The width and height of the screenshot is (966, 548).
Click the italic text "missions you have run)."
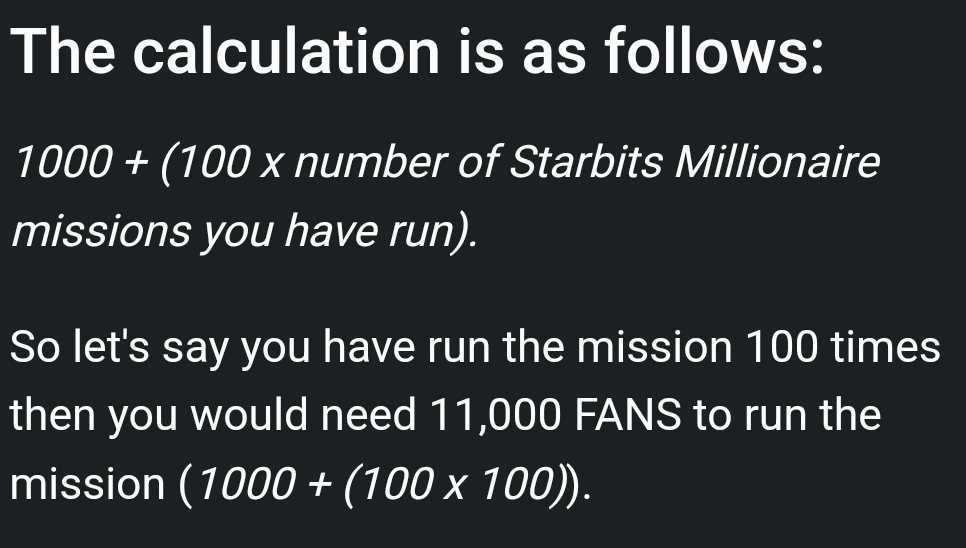tap(243, 232)
